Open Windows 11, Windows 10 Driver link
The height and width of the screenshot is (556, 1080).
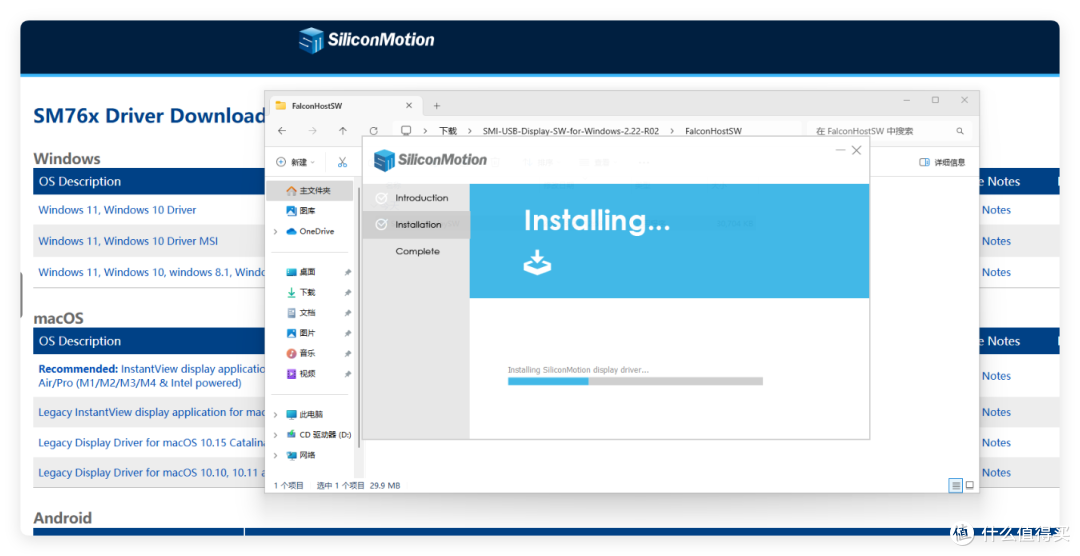[x=117, y=210]
